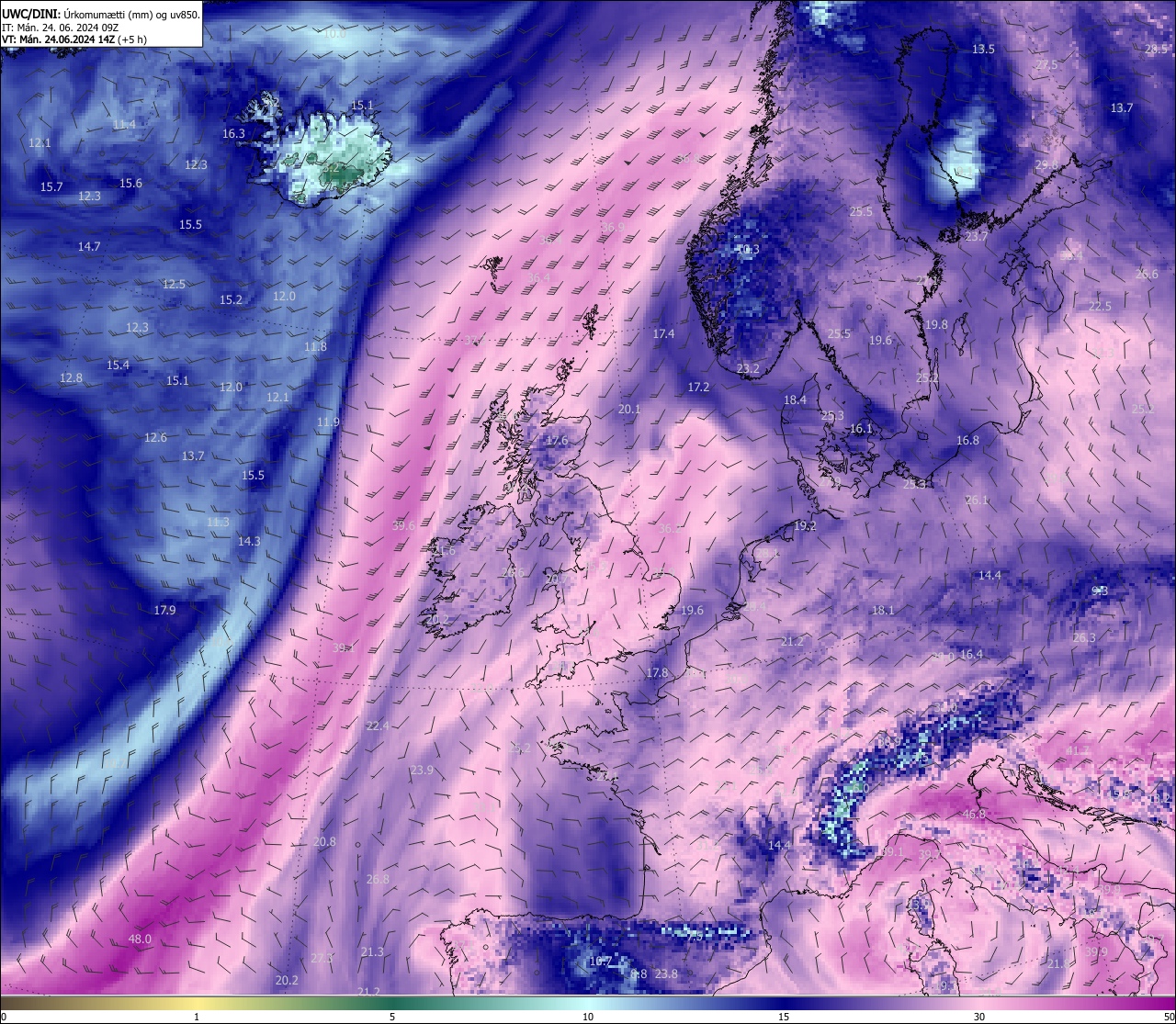
Task: Click the valid time line 'VT: Mán. 24.06.2024 14Z (+5 h)'
Action: coord(74,39)
